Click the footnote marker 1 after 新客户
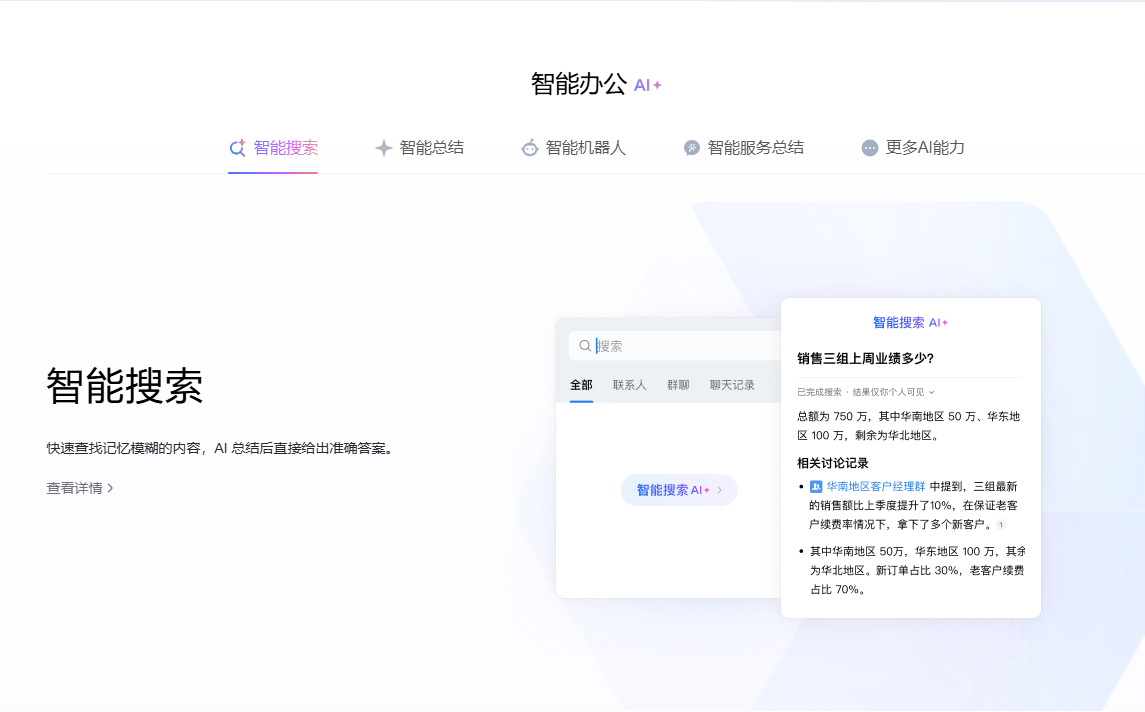Screen dimensions: 1145x712 coord(1001,524)
